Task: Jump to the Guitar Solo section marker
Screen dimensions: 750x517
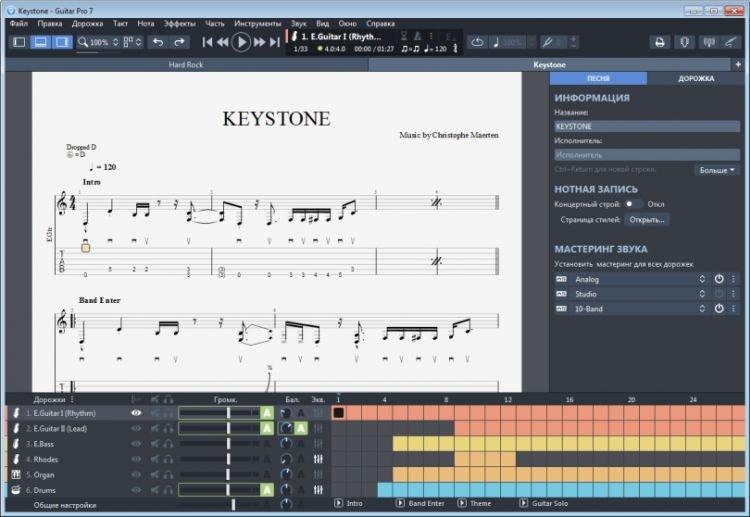Action: tap(545, 503)
